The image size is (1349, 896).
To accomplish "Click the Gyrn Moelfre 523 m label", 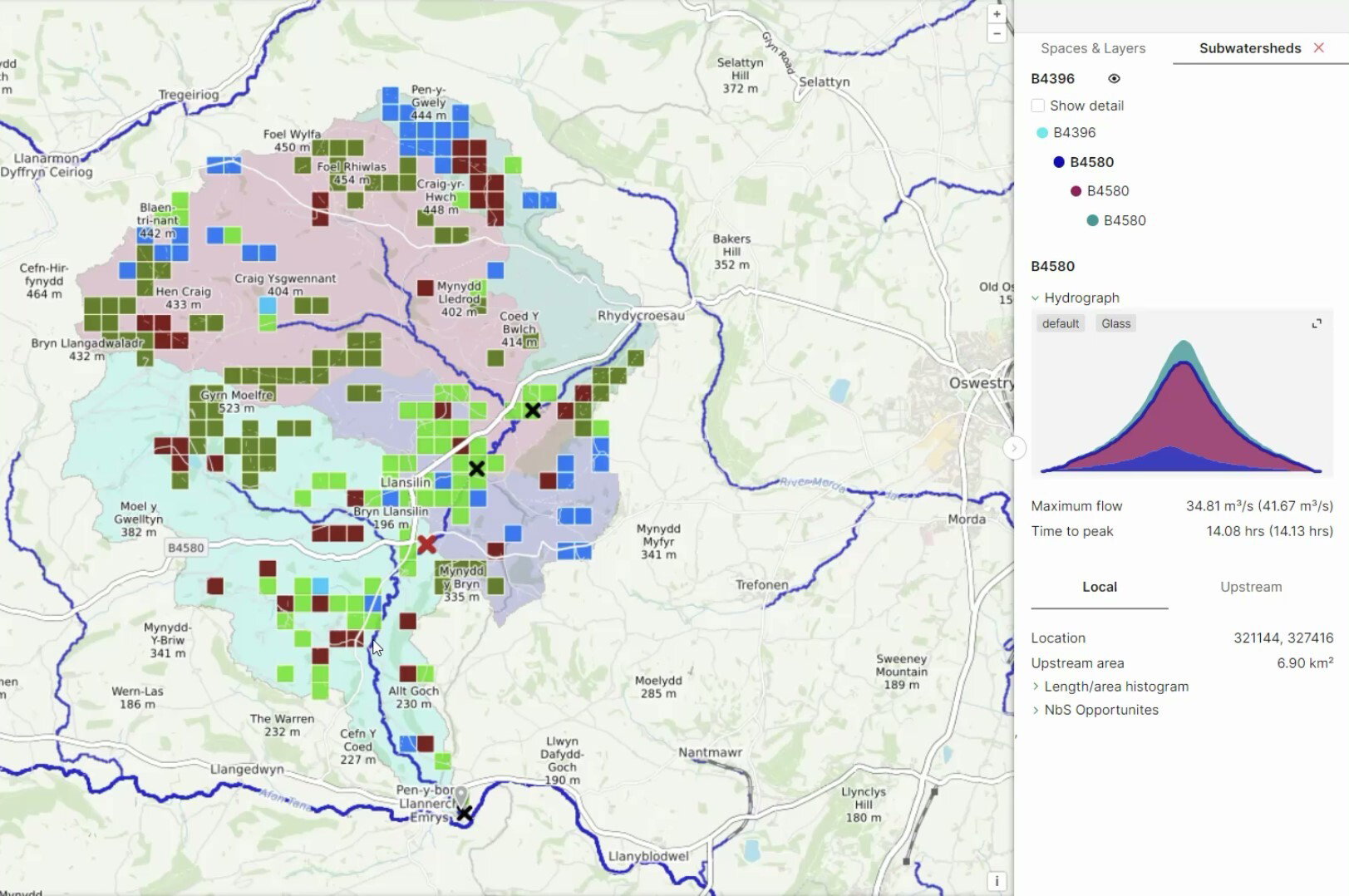I will click(x=236, y=401).
